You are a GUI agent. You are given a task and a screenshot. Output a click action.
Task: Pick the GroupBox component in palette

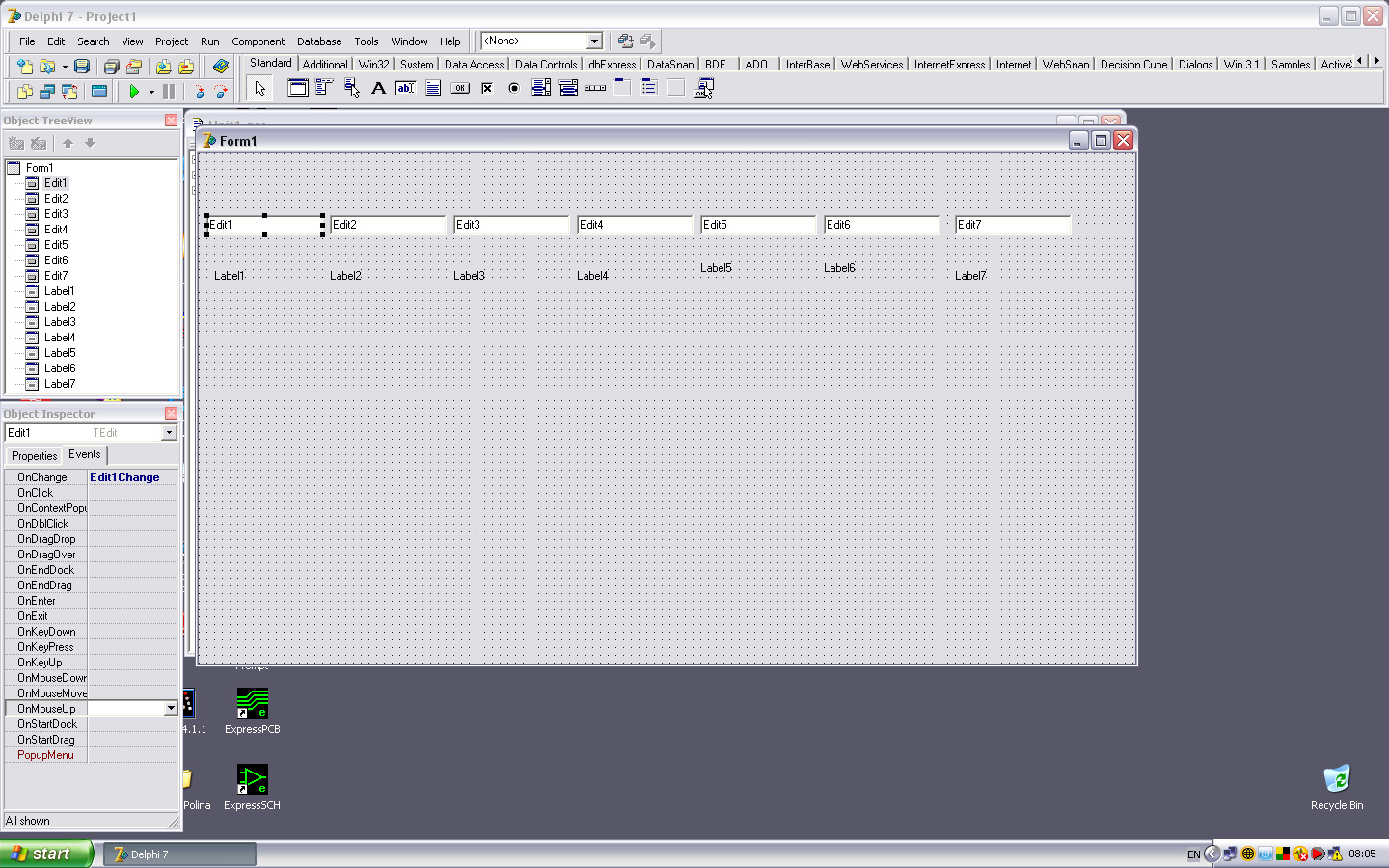[622, 88]
